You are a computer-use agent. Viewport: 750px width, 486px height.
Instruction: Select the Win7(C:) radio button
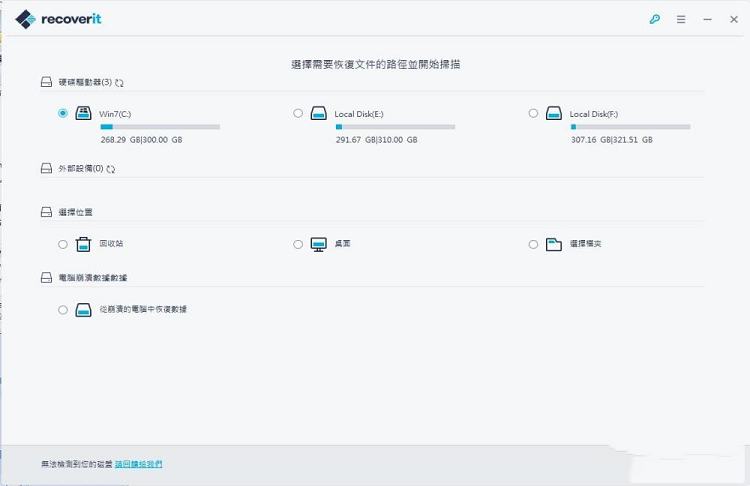[63, 113]
